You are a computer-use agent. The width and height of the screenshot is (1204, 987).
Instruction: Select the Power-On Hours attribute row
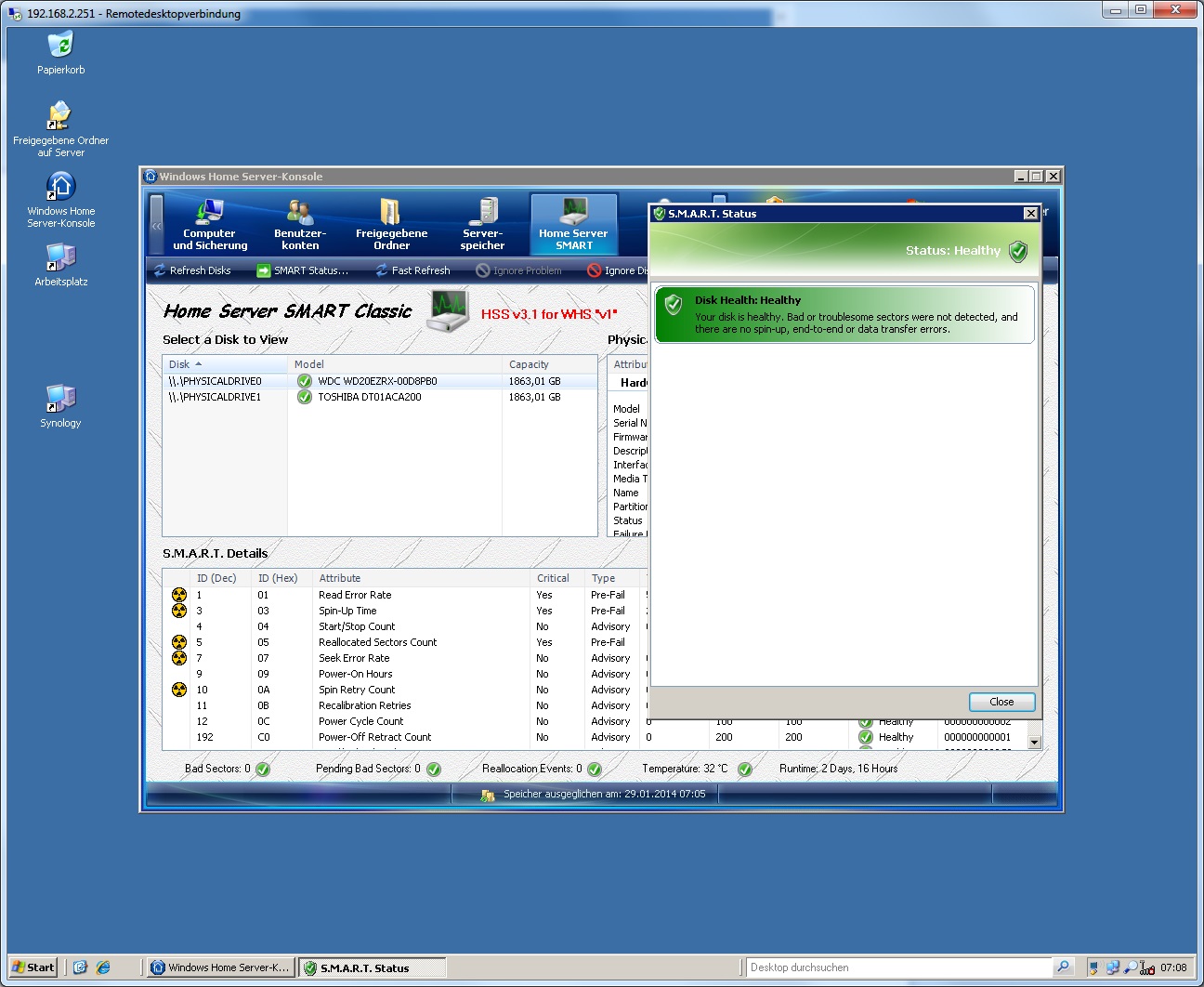point(406,674)
